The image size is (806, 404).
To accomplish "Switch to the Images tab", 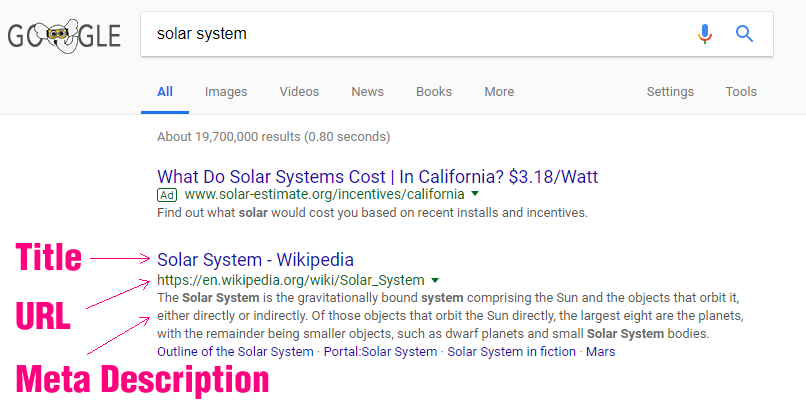I will (226, 91).
